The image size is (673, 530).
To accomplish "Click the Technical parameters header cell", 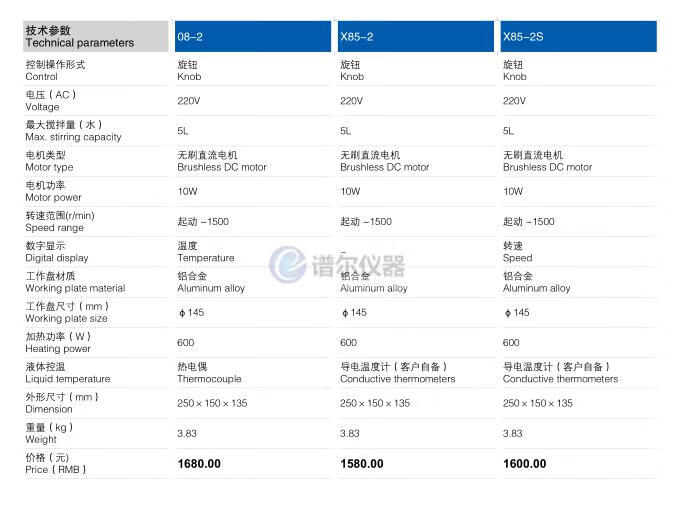I will point(95,36).
